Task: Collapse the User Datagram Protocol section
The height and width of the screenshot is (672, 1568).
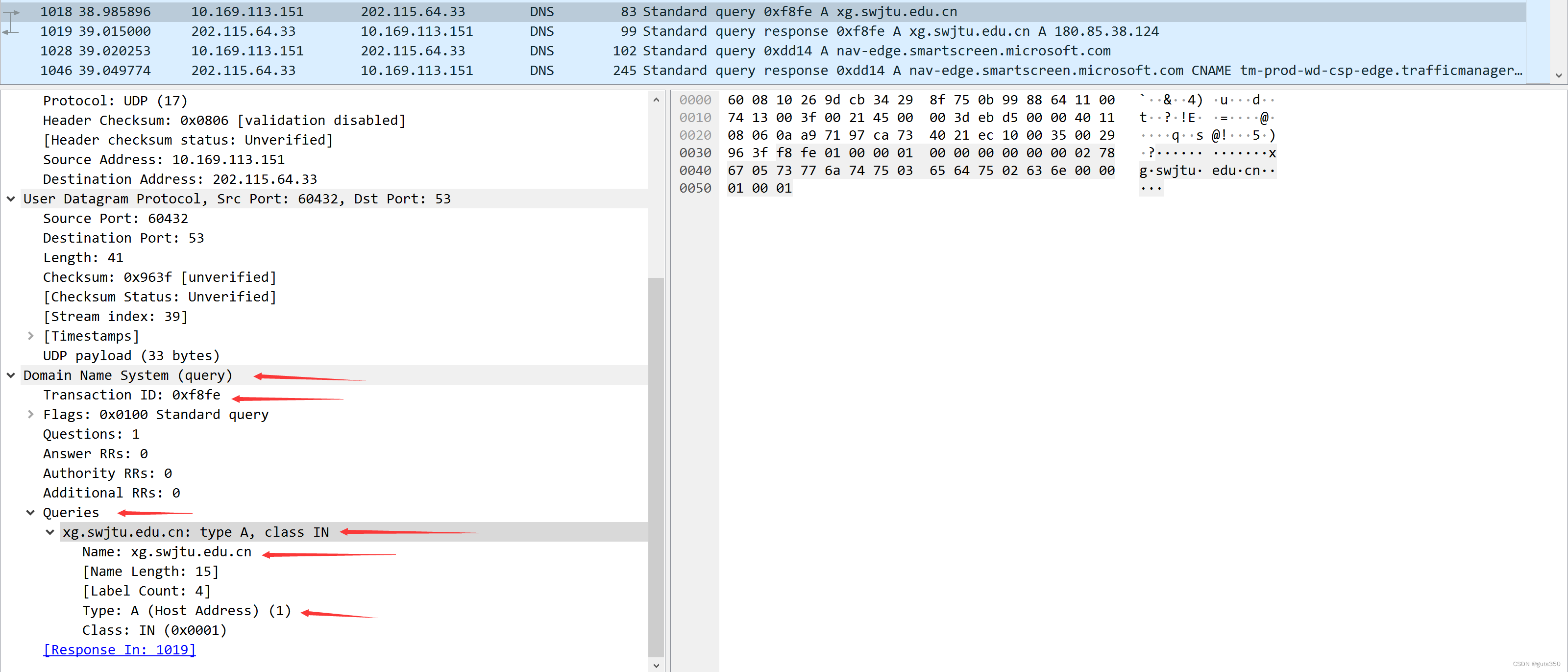Action: pos(11,199)
